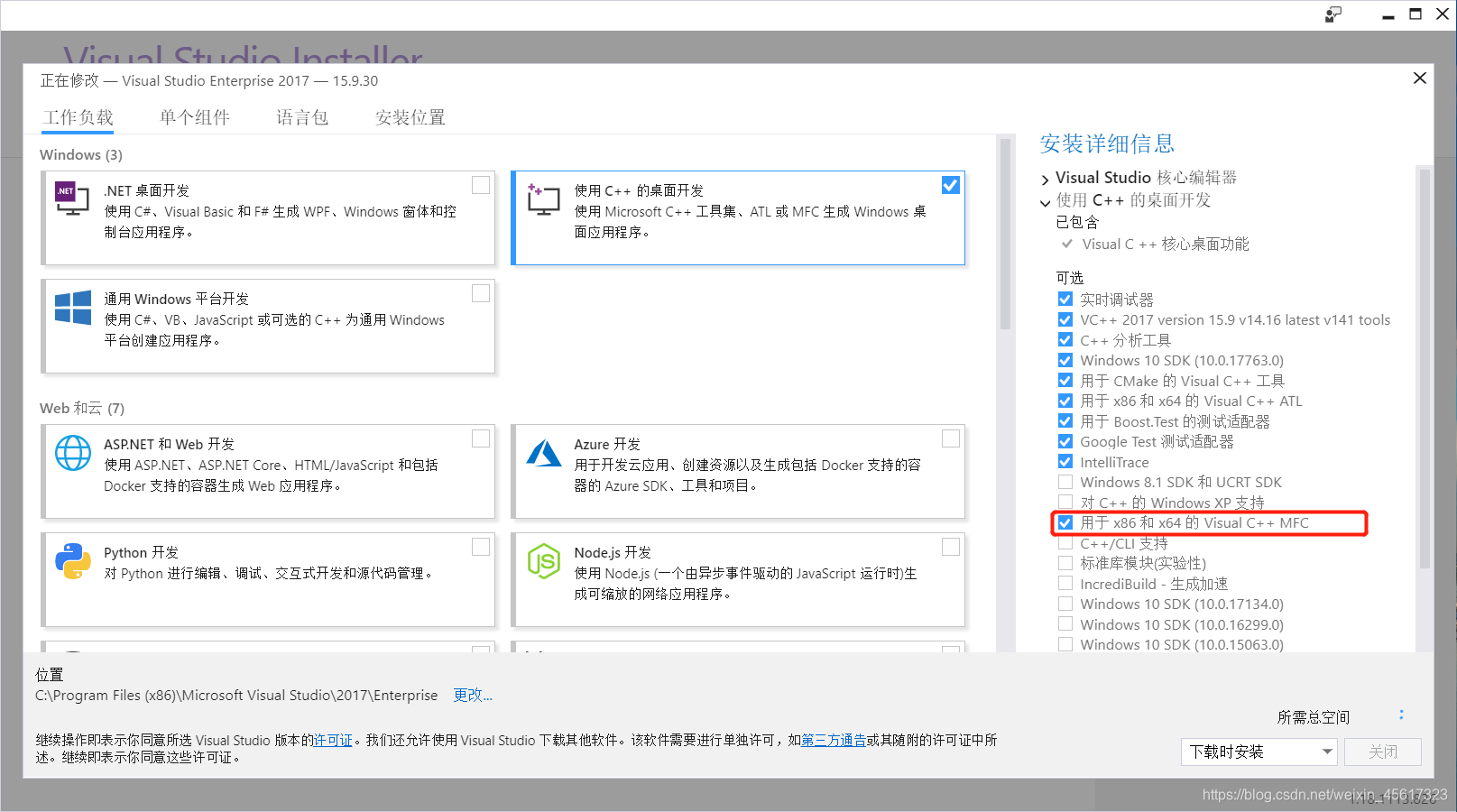Screen dimensions: 1457x812
Task: Click the Python development logo icon
Action: [x=72, y=561]
